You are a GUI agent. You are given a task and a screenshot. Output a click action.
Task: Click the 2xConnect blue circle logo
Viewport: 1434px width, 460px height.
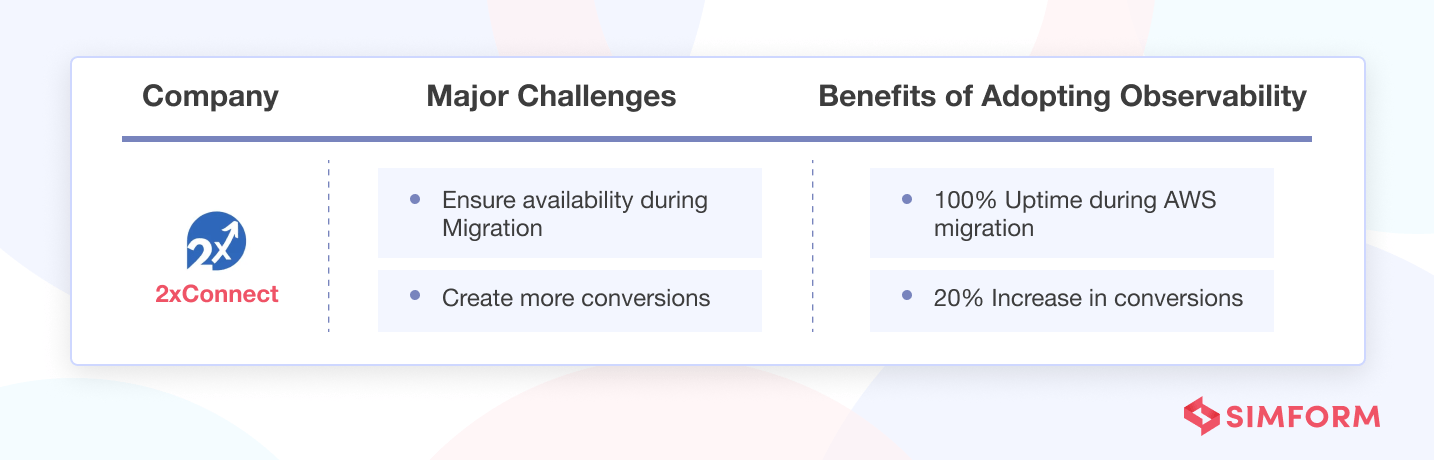pos(216,241)
